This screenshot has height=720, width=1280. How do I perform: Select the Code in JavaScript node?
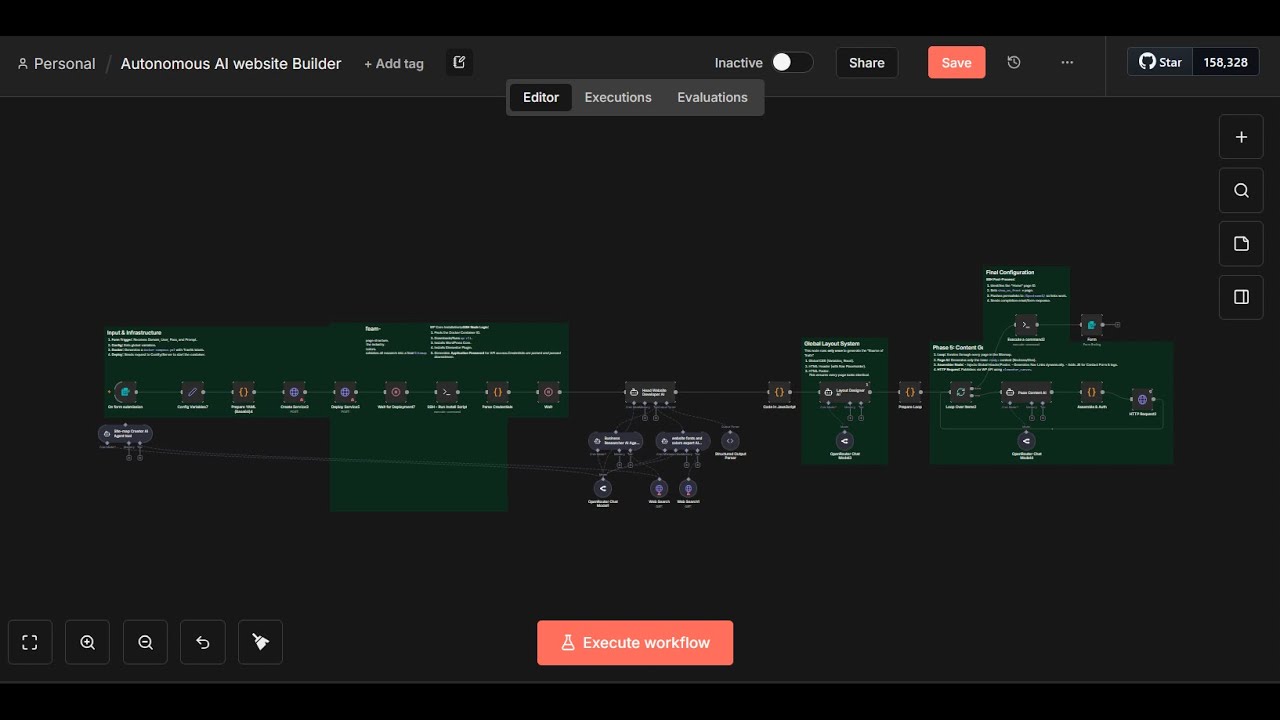[x=779, y=392]
